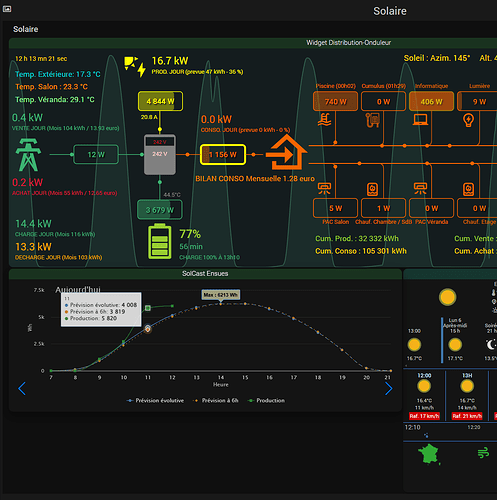
Task: Click the Temp. Extérieure: 17.3 °C text
Action: 58,74
